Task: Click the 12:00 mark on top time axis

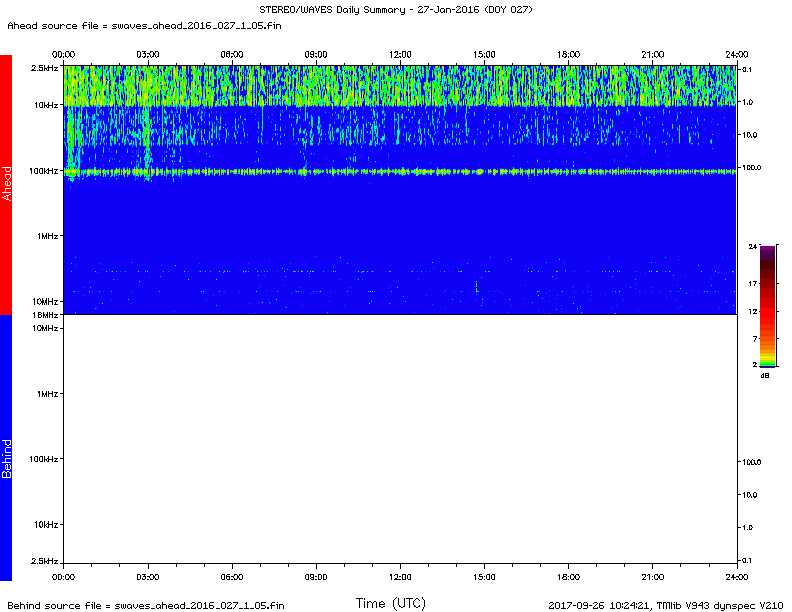Action: point(400,54)
